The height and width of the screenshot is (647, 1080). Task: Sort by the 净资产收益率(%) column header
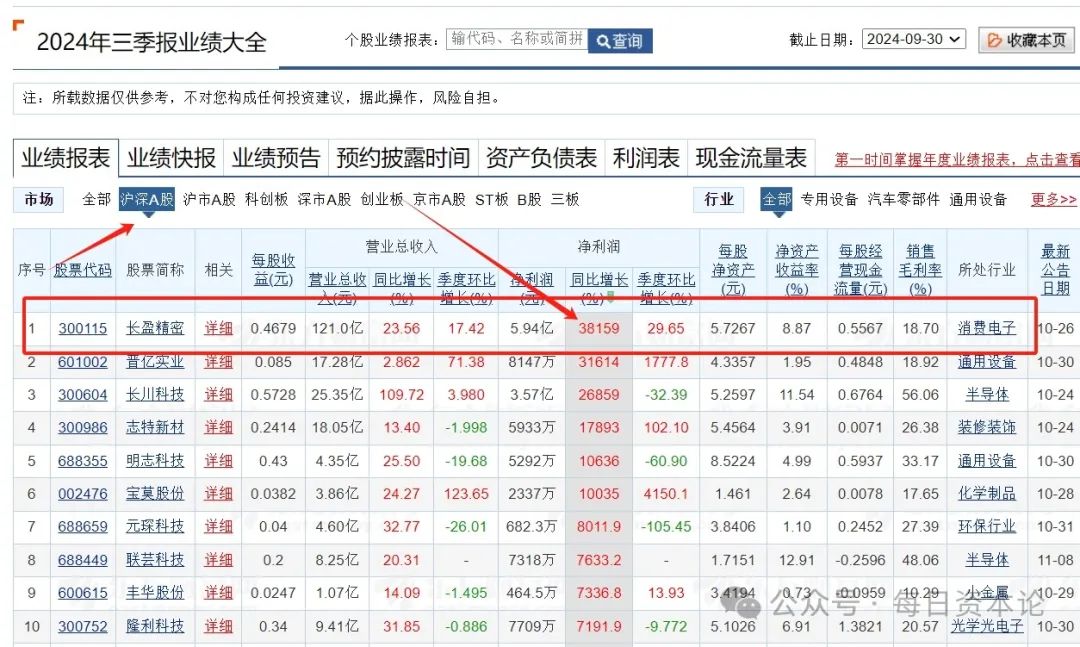797,270
